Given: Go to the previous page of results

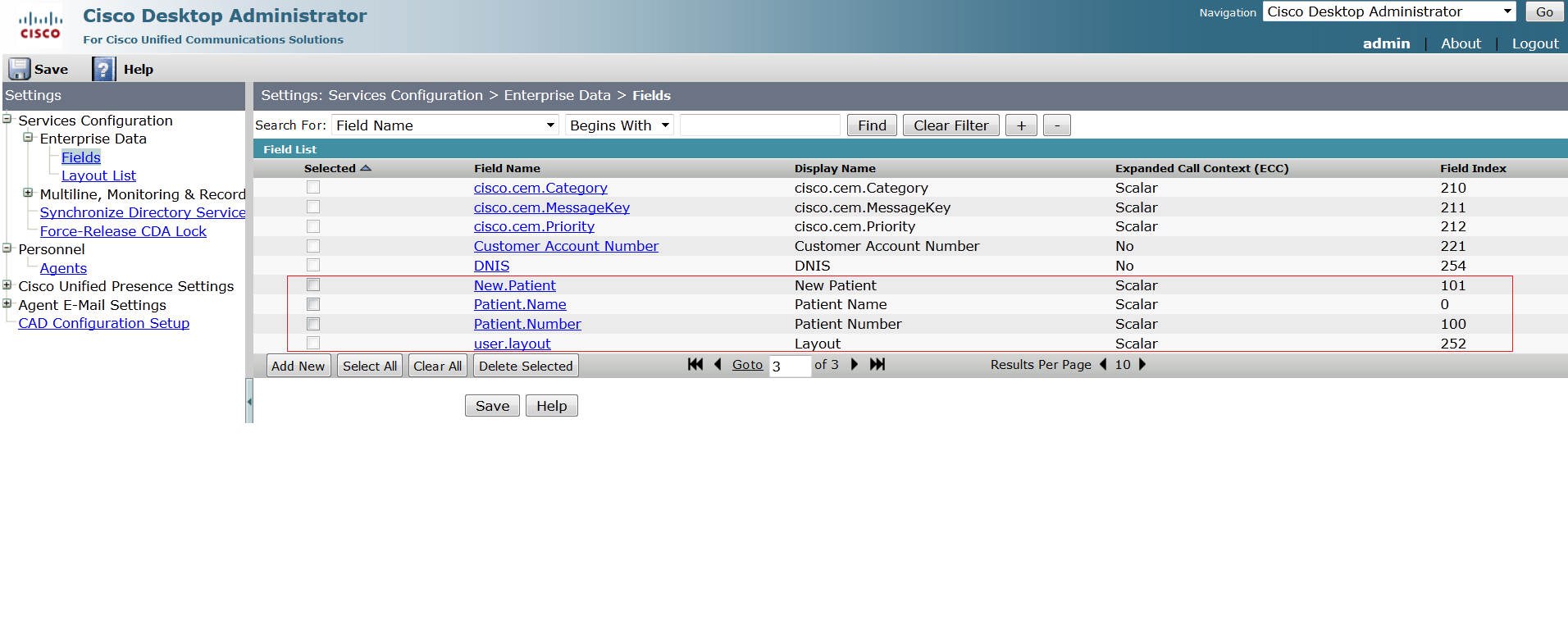Looking at the screenshot, I should click(718, 364).
